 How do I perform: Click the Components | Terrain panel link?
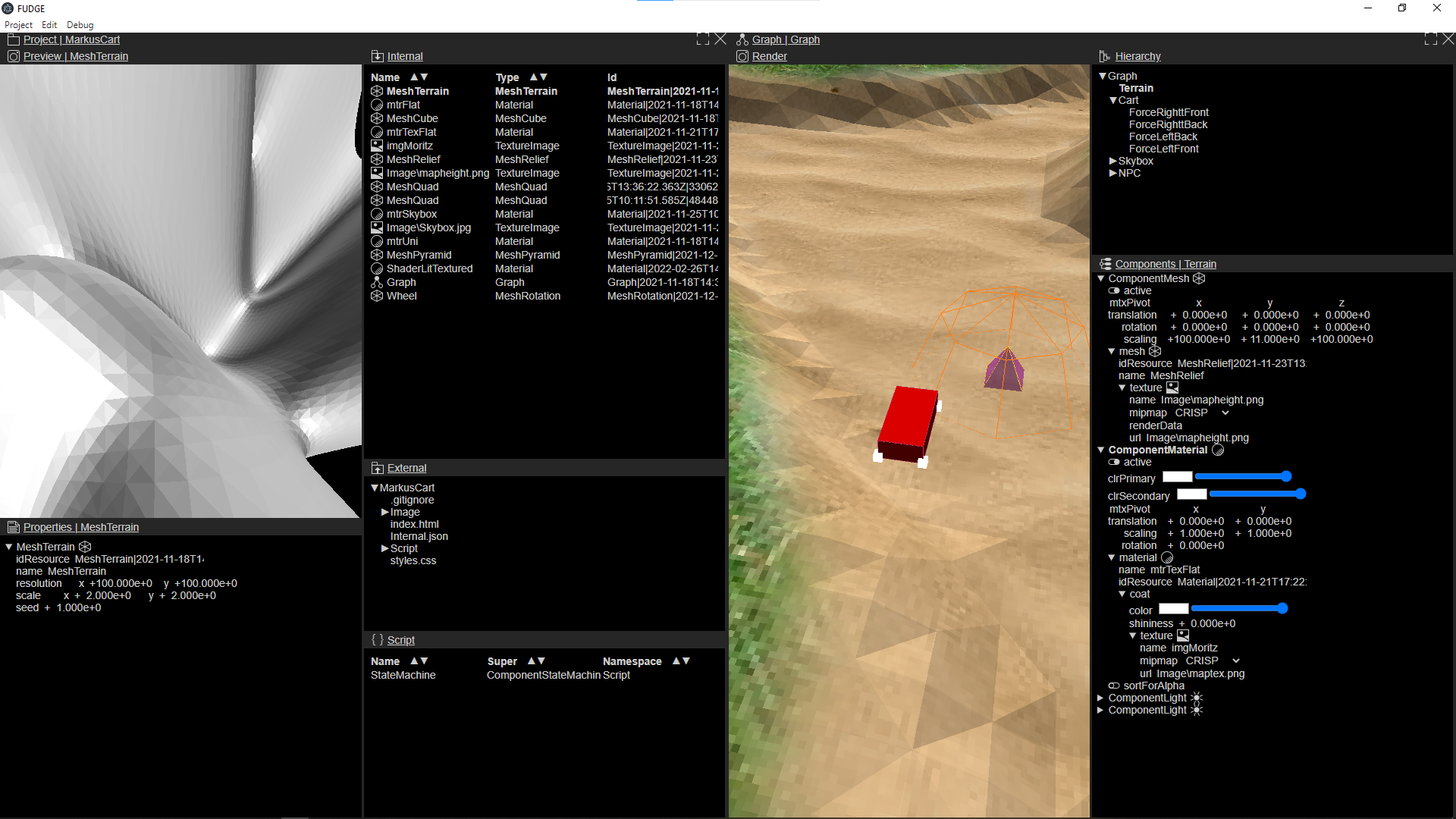[x=1165, y=264]
